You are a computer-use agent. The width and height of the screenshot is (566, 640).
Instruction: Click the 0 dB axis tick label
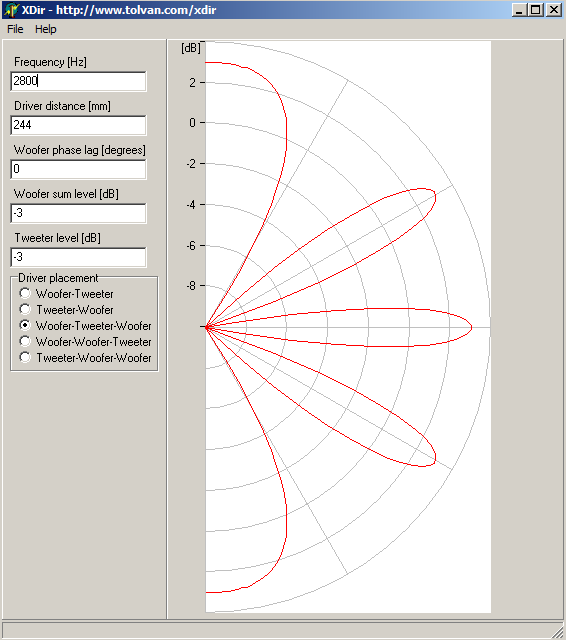[x=192, y=123]
